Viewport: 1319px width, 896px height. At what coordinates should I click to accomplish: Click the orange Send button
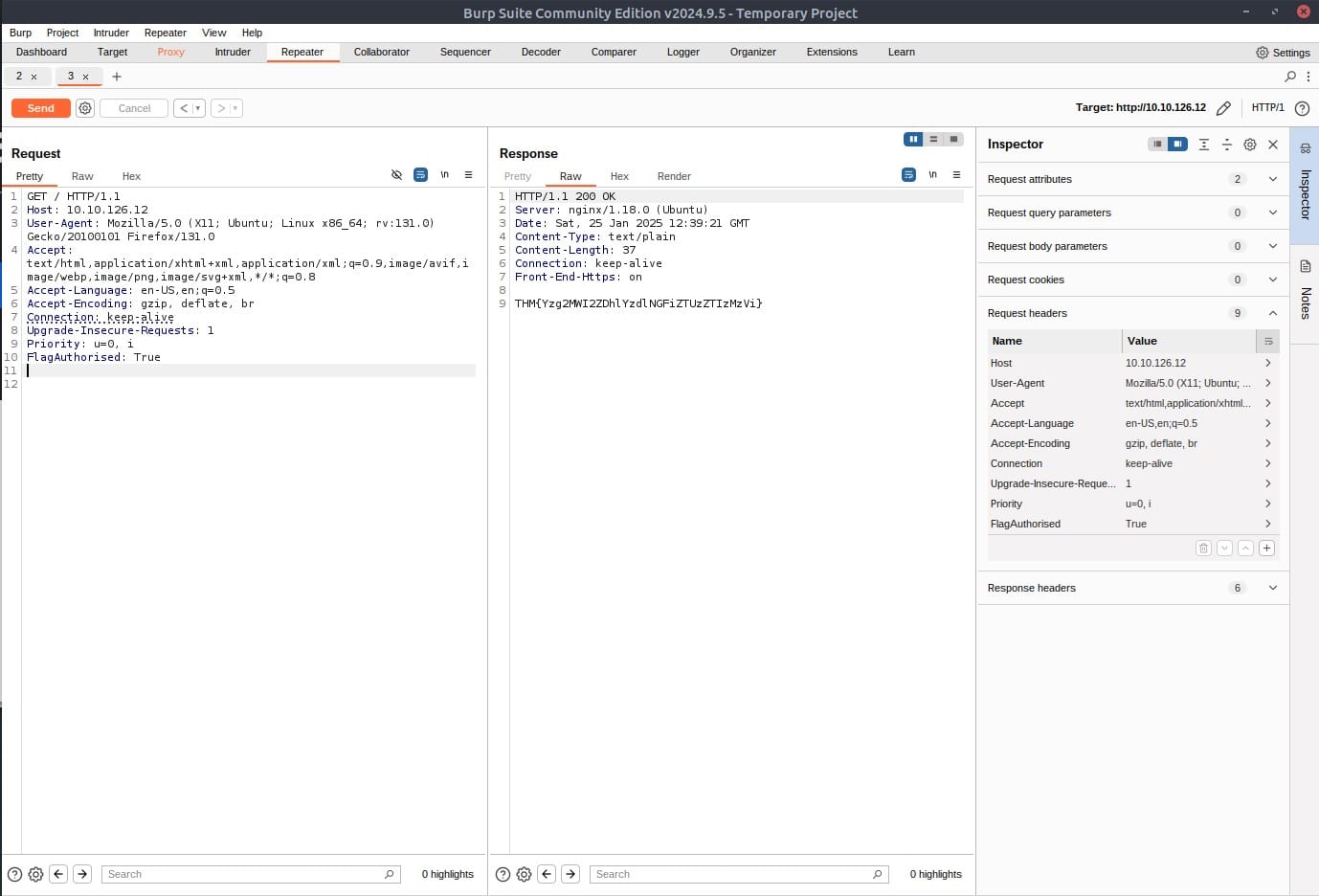[x=40, y=108]
